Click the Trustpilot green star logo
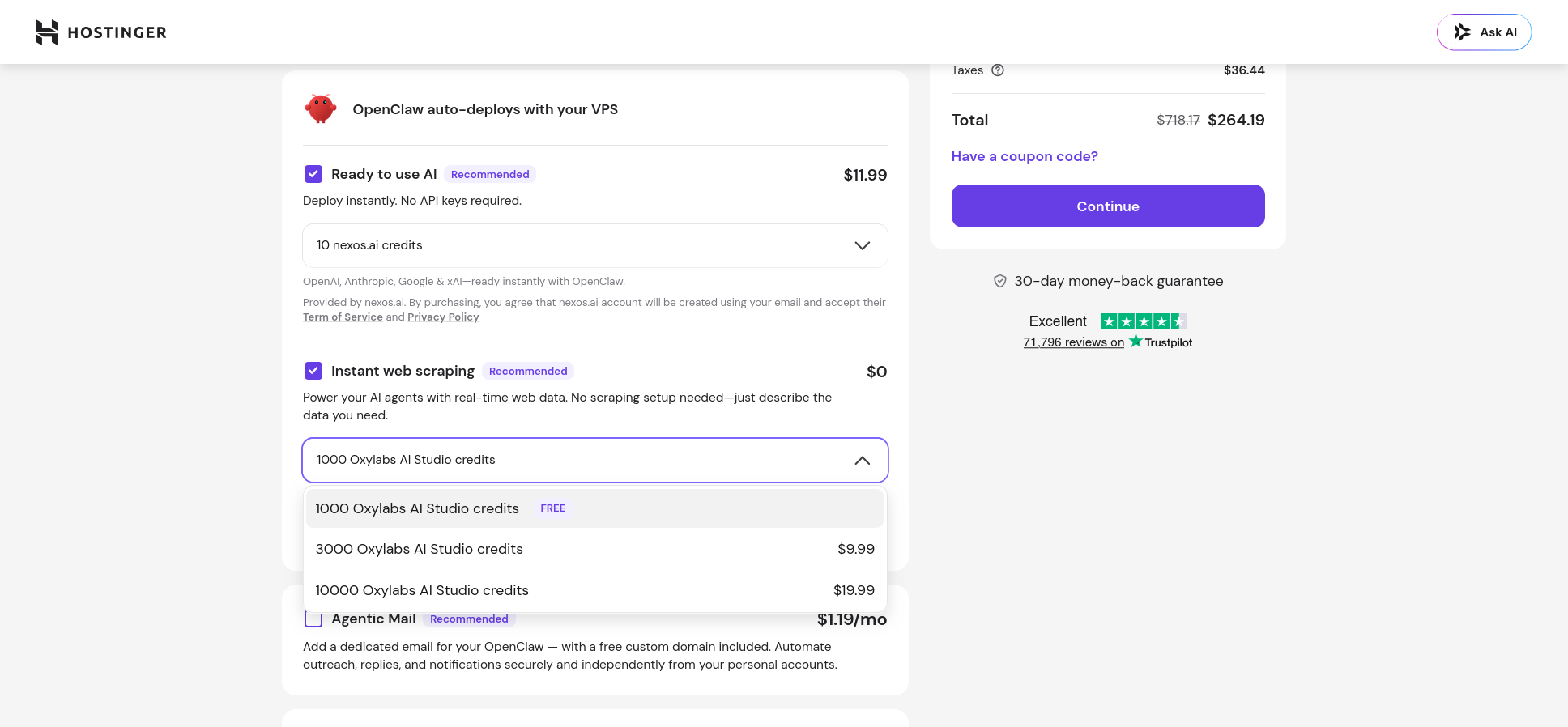Viewport: 1568px width, 727px height. point(1136,341)
